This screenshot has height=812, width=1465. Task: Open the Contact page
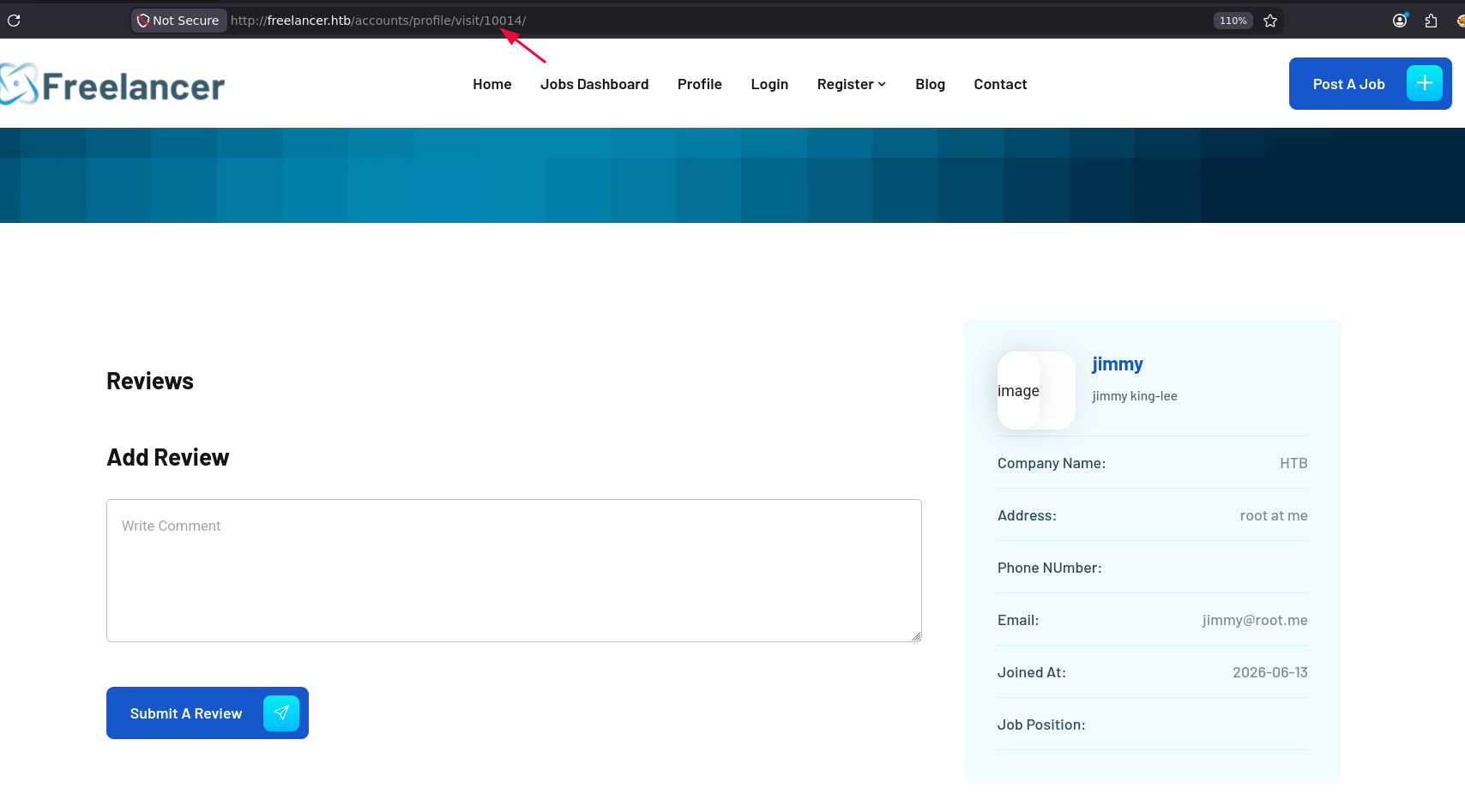pos(1000,84)
